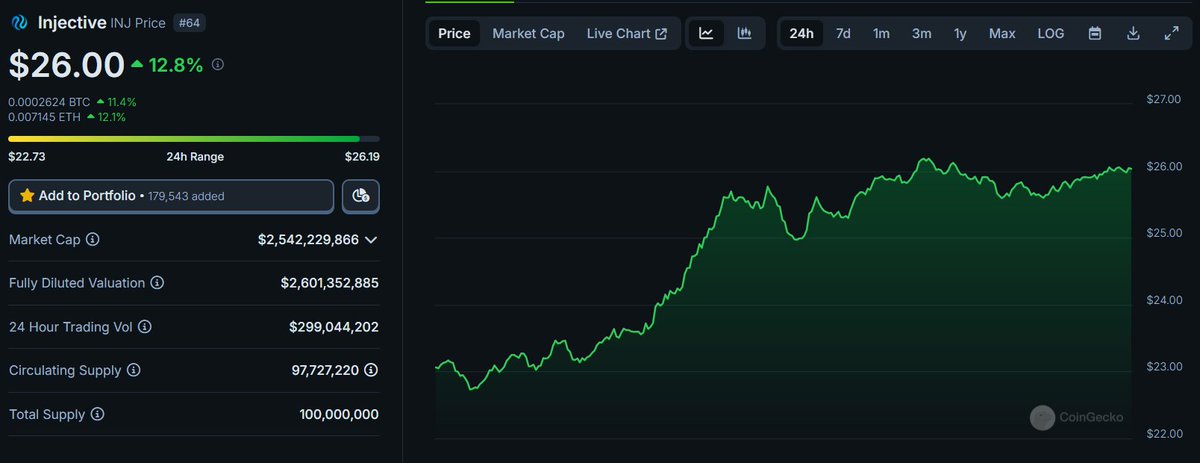This screenshot has height=463, width=1200.
Task: Select the Price tab
Action: (x=454, y=33)
